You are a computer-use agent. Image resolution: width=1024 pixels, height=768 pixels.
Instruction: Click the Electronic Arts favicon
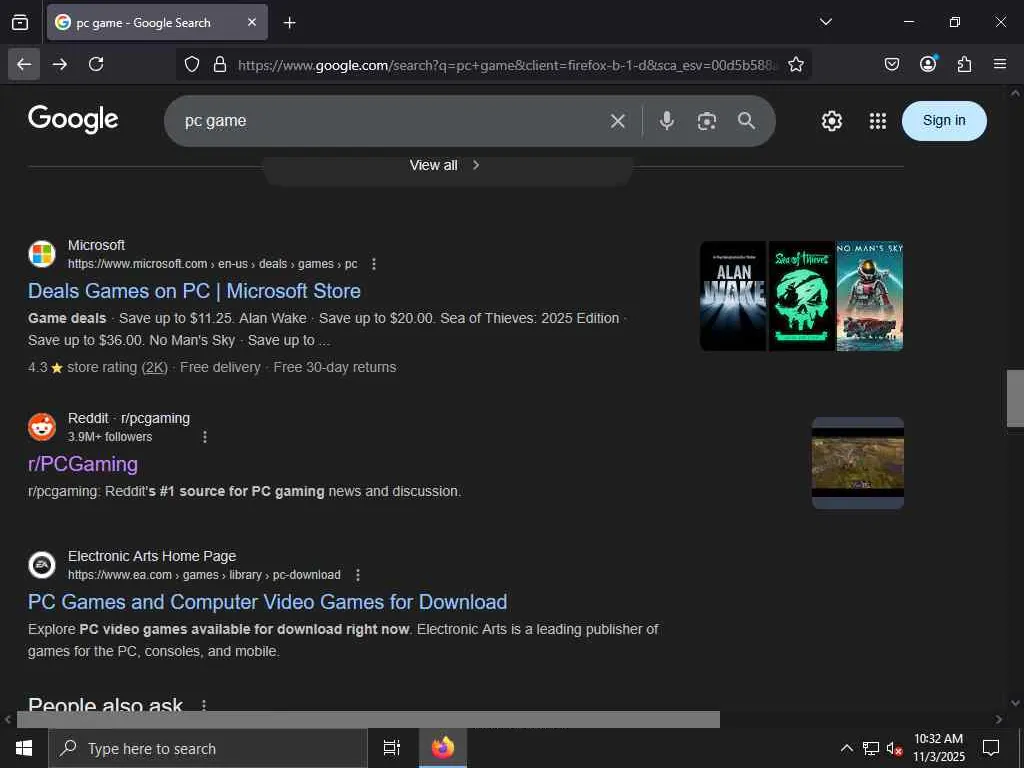42,565
